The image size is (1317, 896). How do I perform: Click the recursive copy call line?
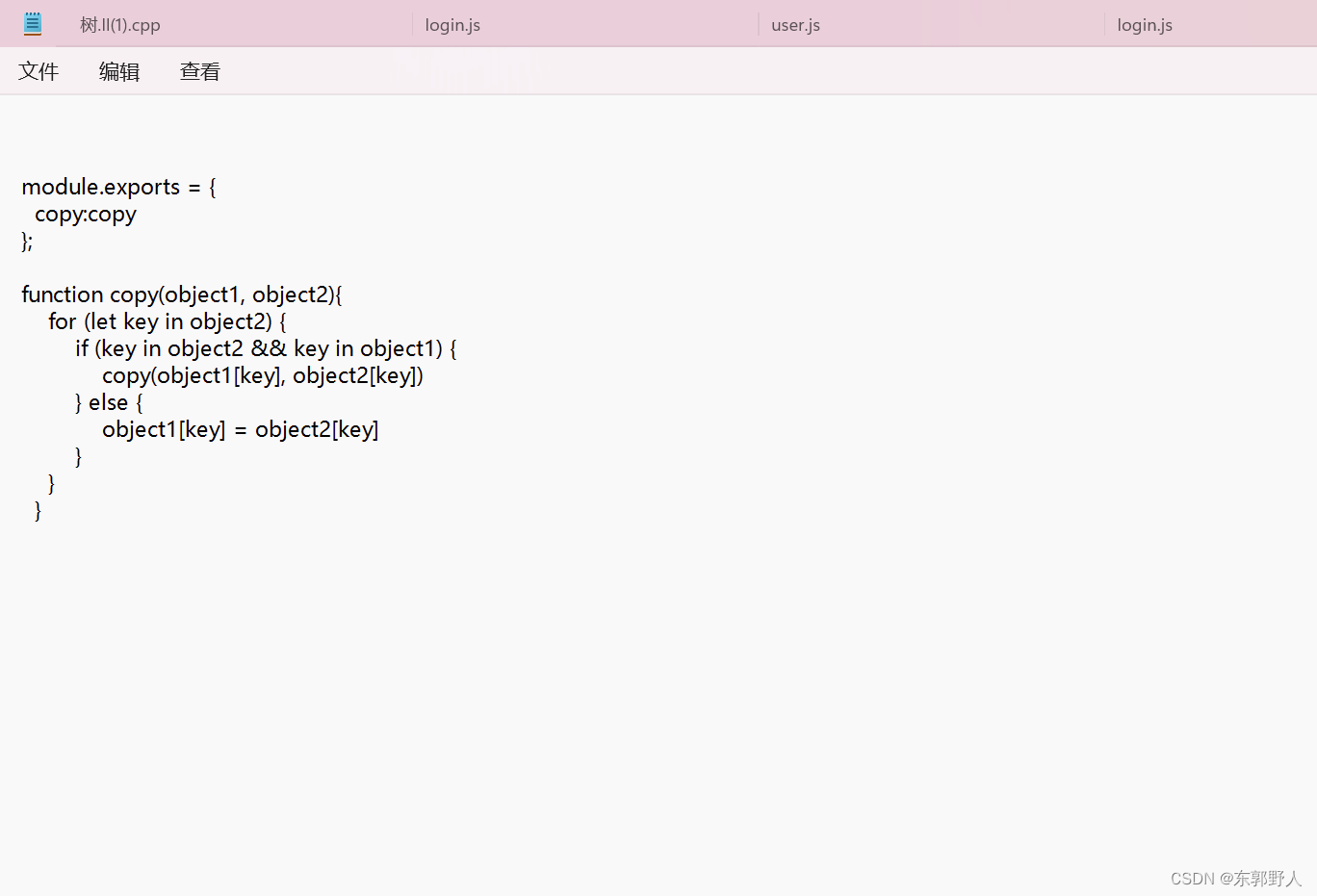tap(263, 375)
